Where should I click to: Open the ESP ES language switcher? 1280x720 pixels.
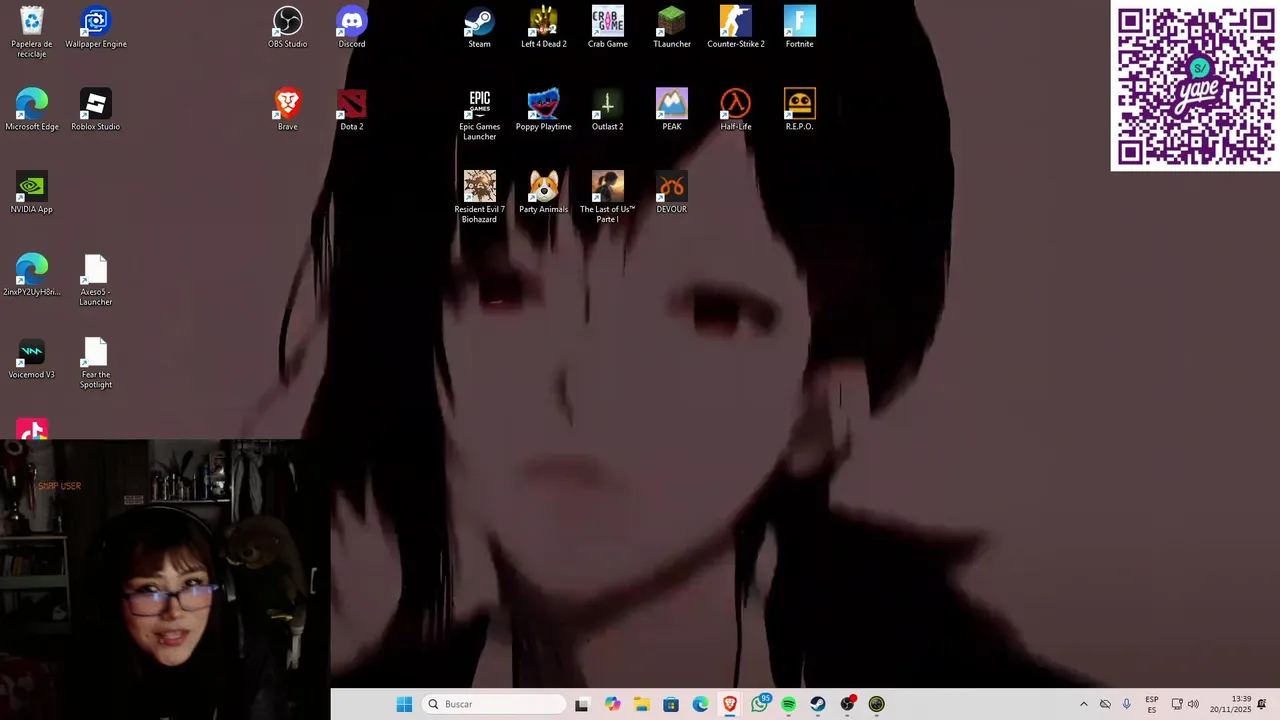(1152, 704)
